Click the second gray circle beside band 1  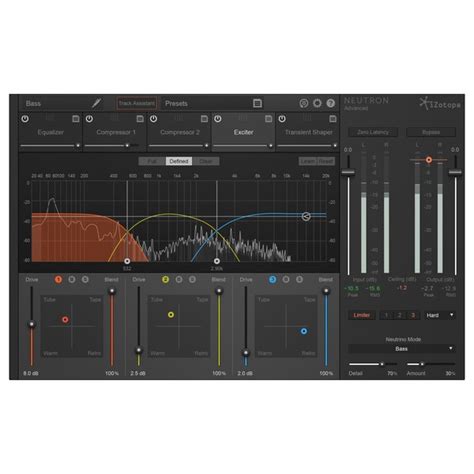(85, 279)
